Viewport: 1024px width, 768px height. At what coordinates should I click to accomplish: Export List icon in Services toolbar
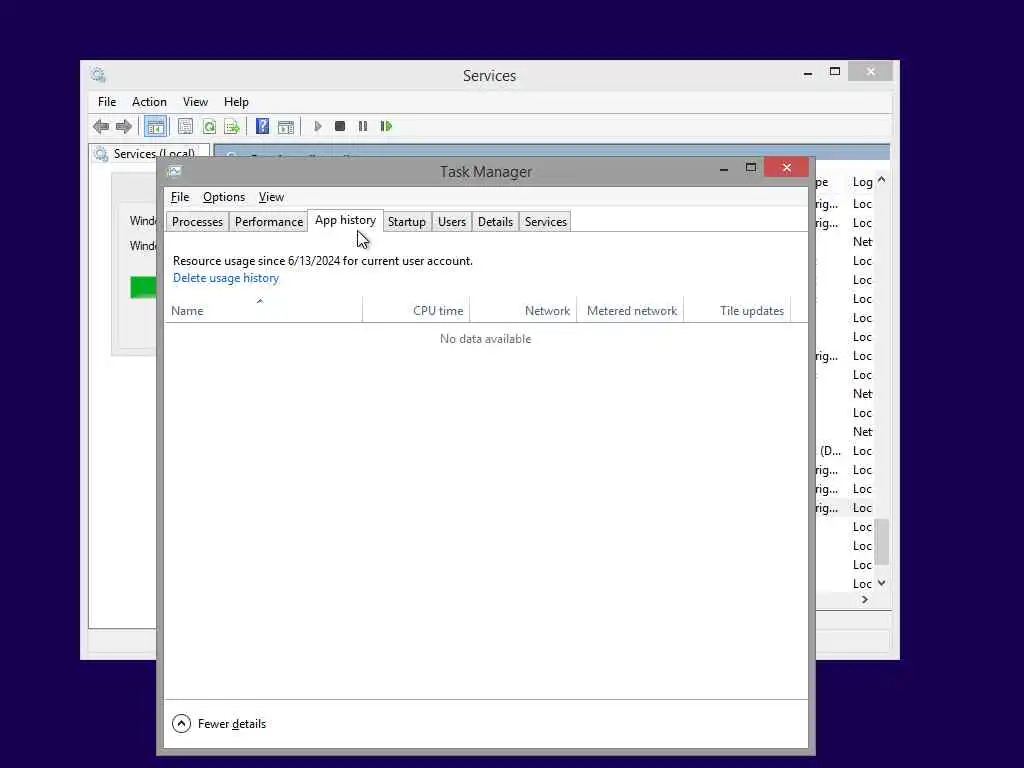point(232,126)
